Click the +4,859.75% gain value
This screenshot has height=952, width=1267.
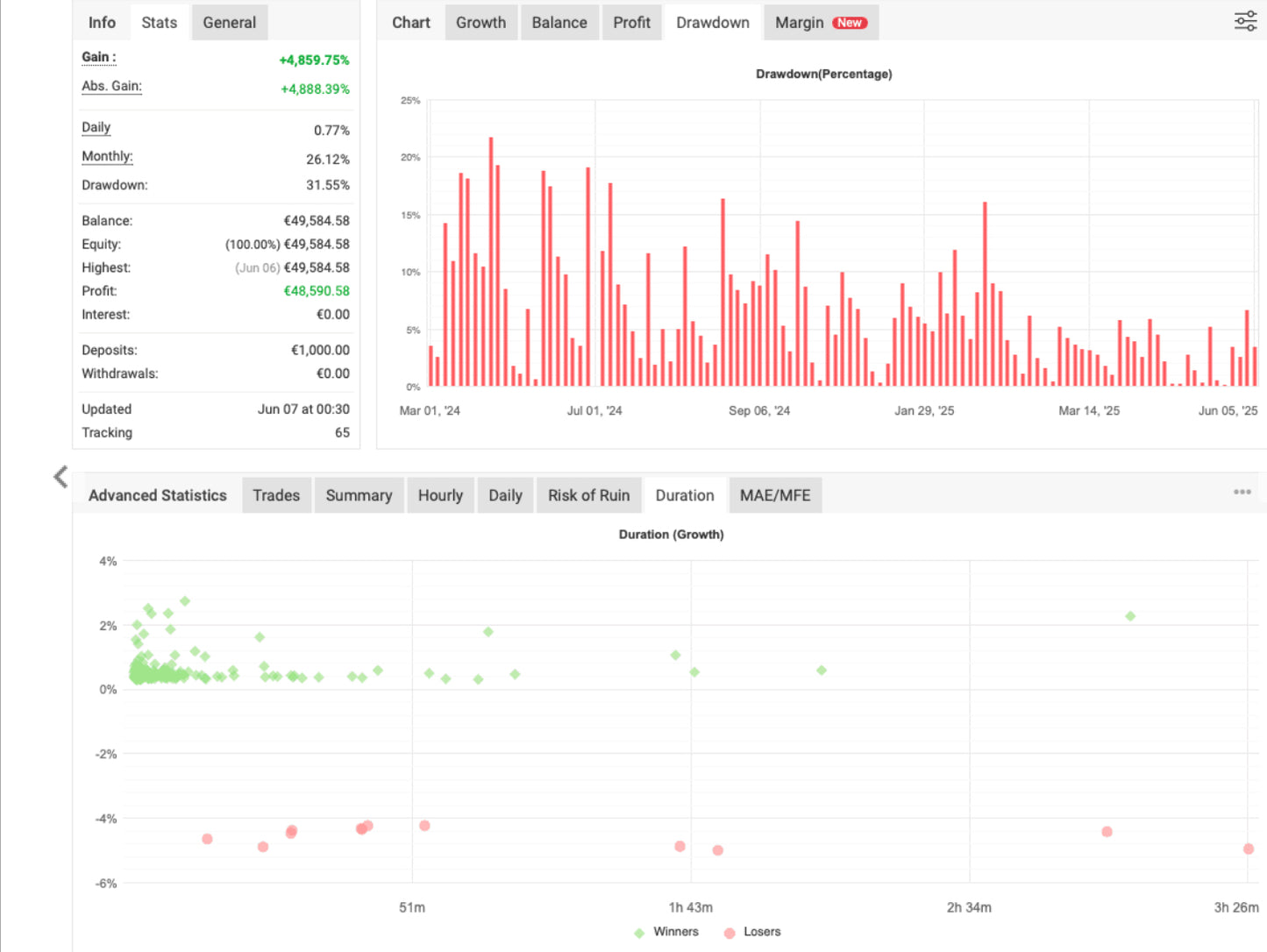click(x=314, y=60)
